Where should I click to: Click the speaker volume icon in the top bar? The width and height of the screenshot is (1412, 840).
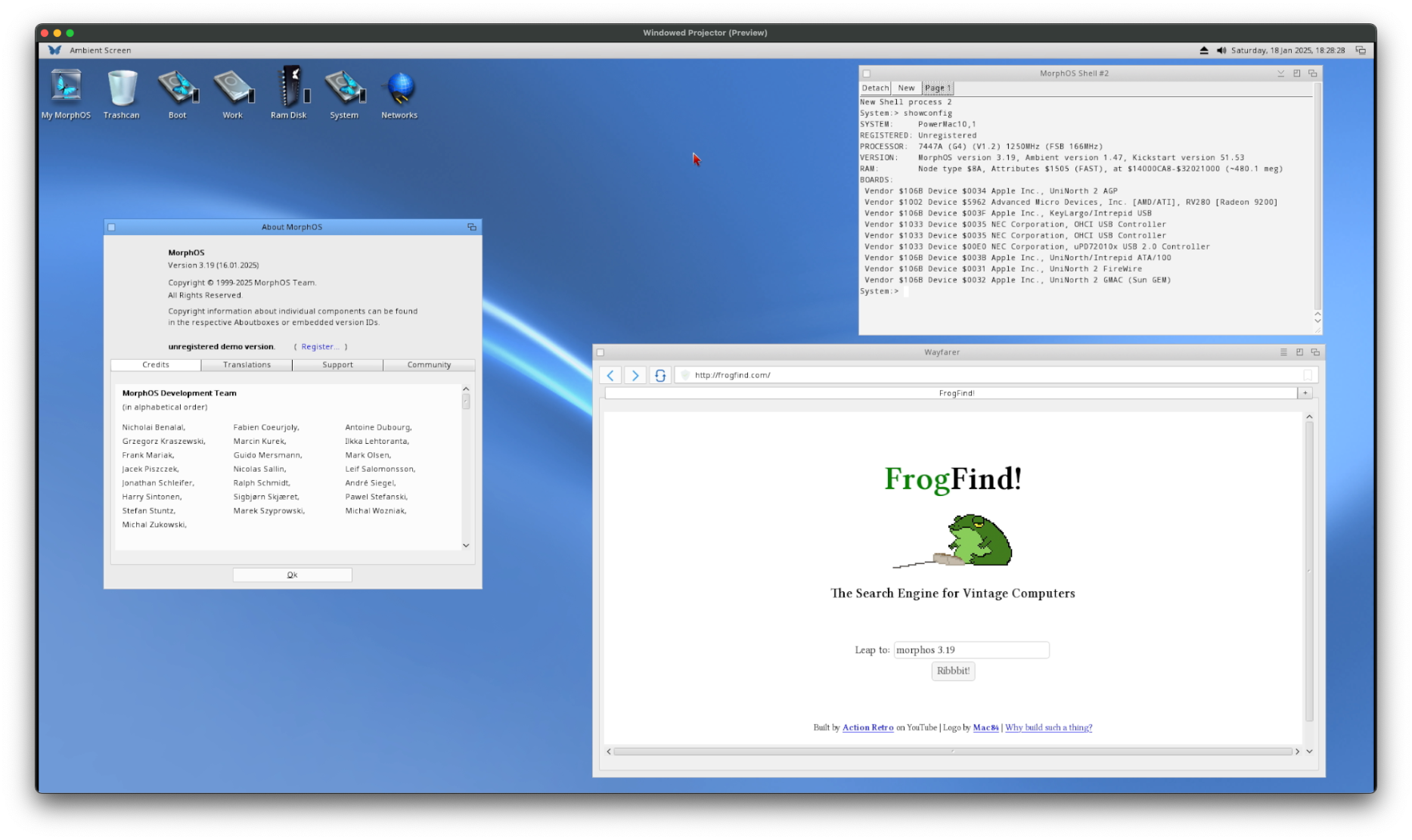click(1221, 50)
